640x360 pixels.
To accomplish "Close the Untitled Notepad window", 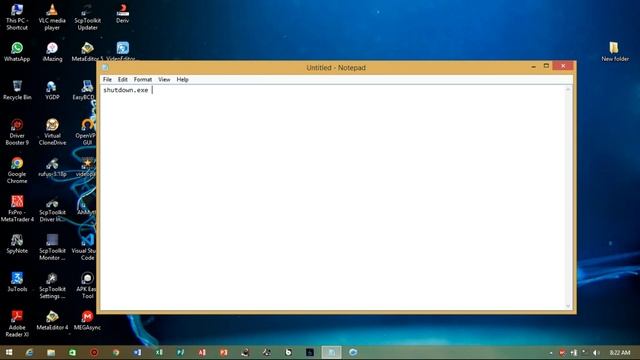I will [x=563, y=66].
